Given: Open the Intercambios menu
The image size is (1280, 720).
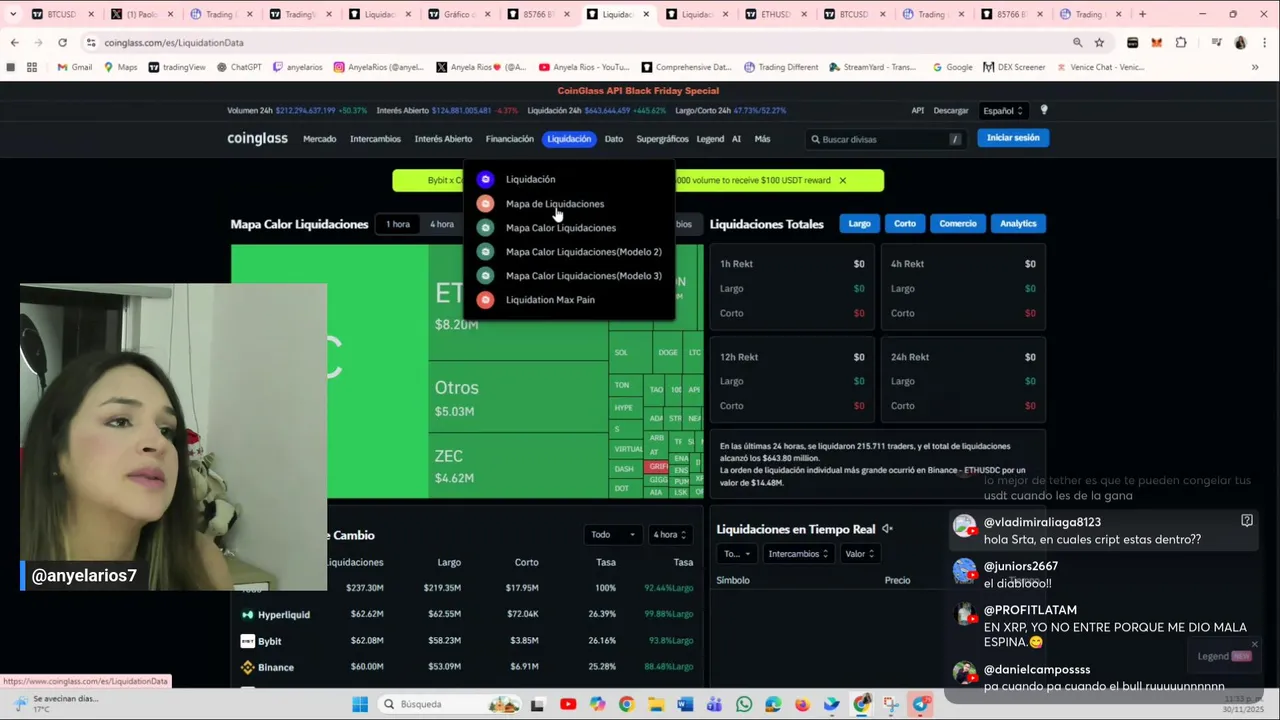Looking at the screenshot, I should [375, 139].
